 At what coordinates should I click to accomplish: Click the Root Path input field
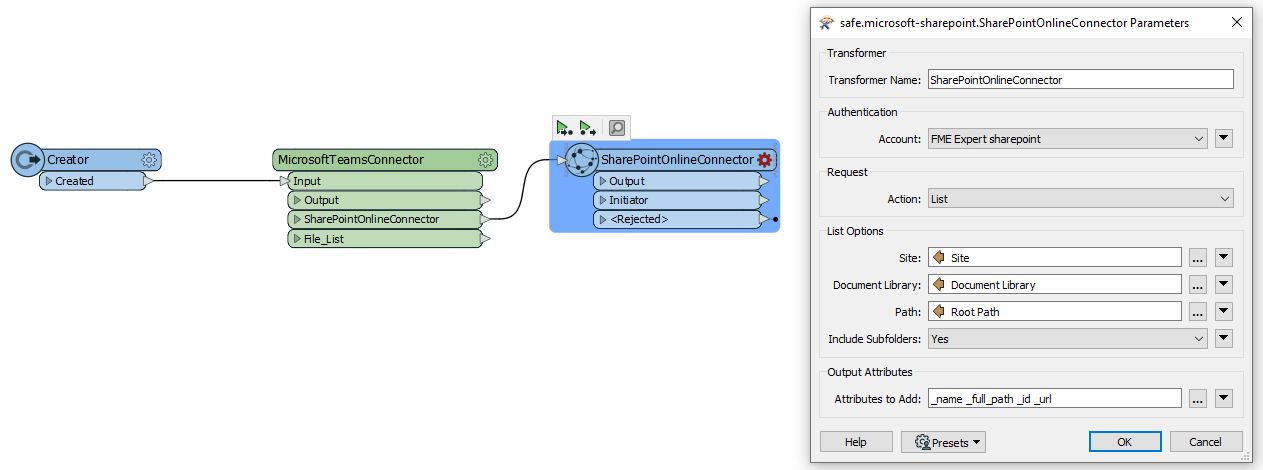pyautogui.click(x=1055, y=312)
